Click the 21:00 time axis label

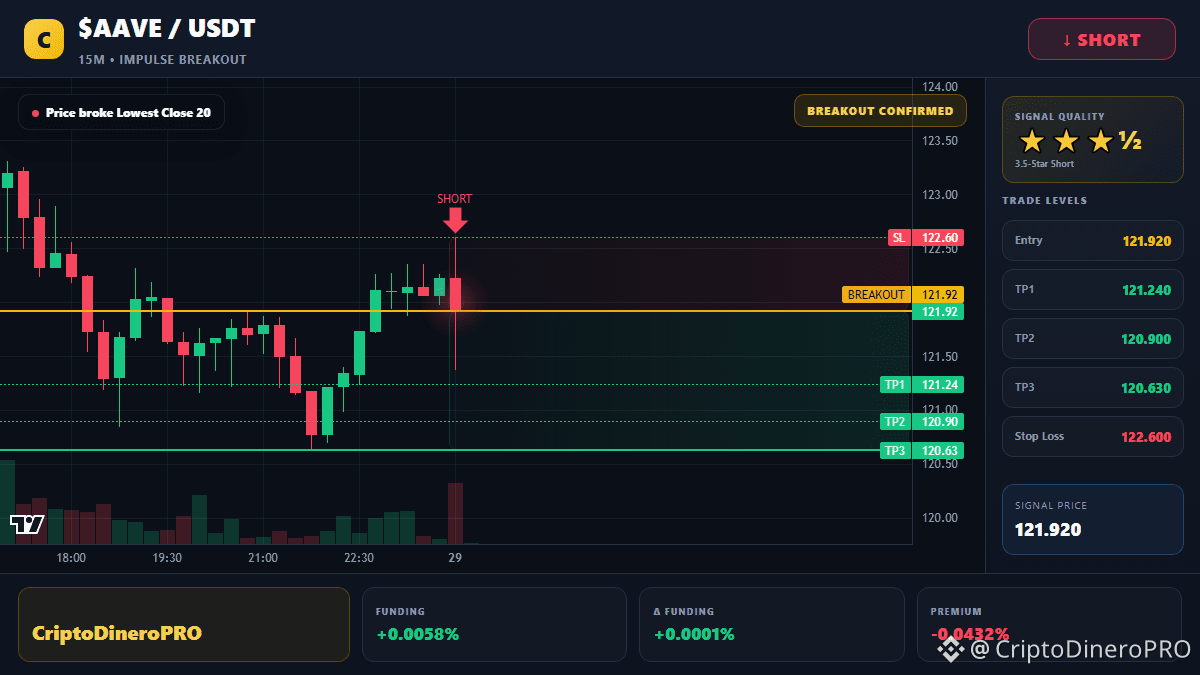263,558
